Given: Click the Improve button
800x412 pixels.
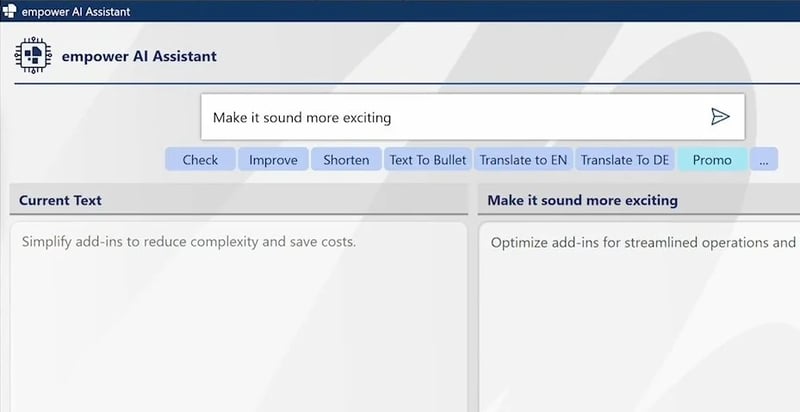Looking at the screenshot, I should coord(273,160).
